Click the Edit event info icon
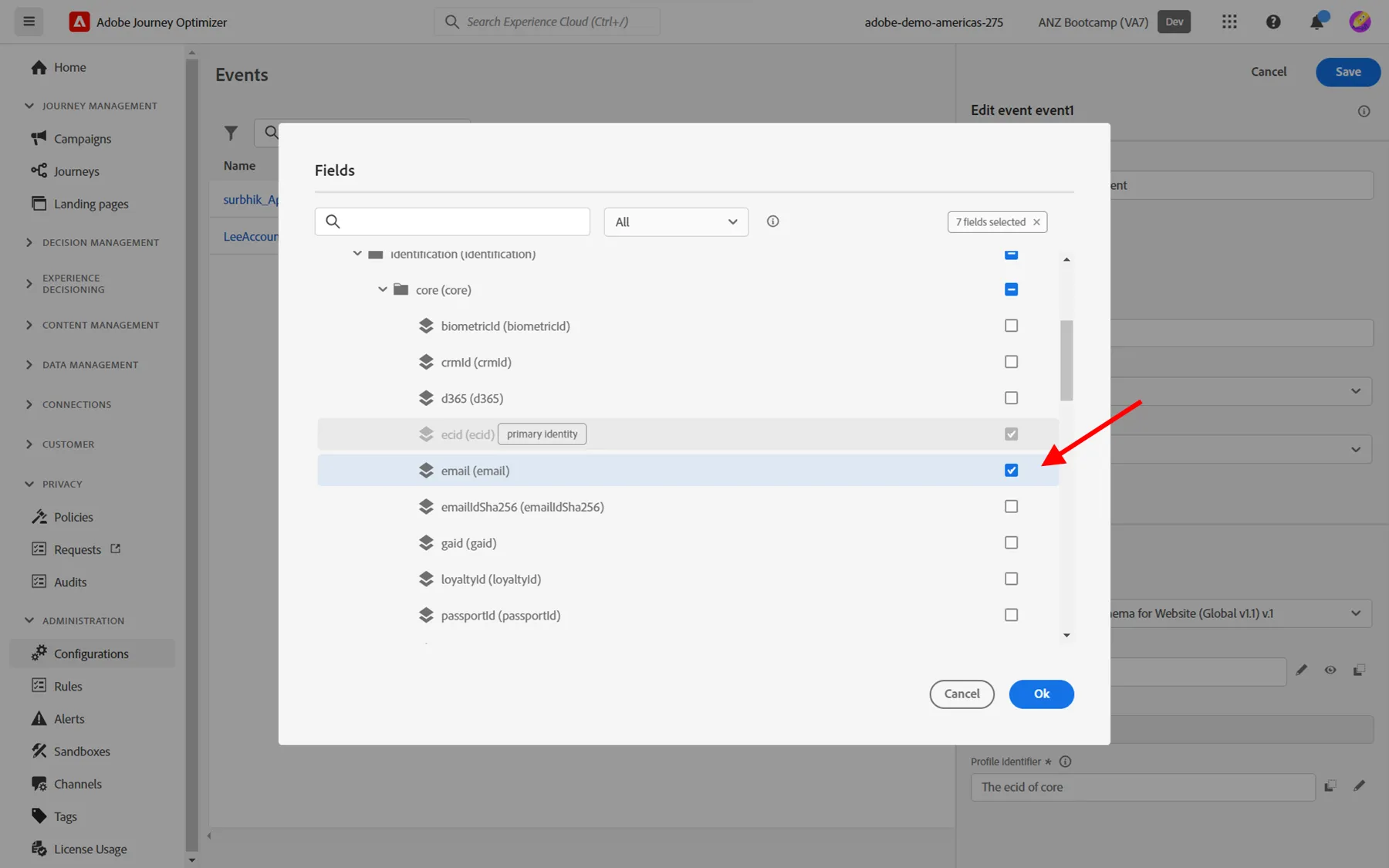 click(1364, 111)
